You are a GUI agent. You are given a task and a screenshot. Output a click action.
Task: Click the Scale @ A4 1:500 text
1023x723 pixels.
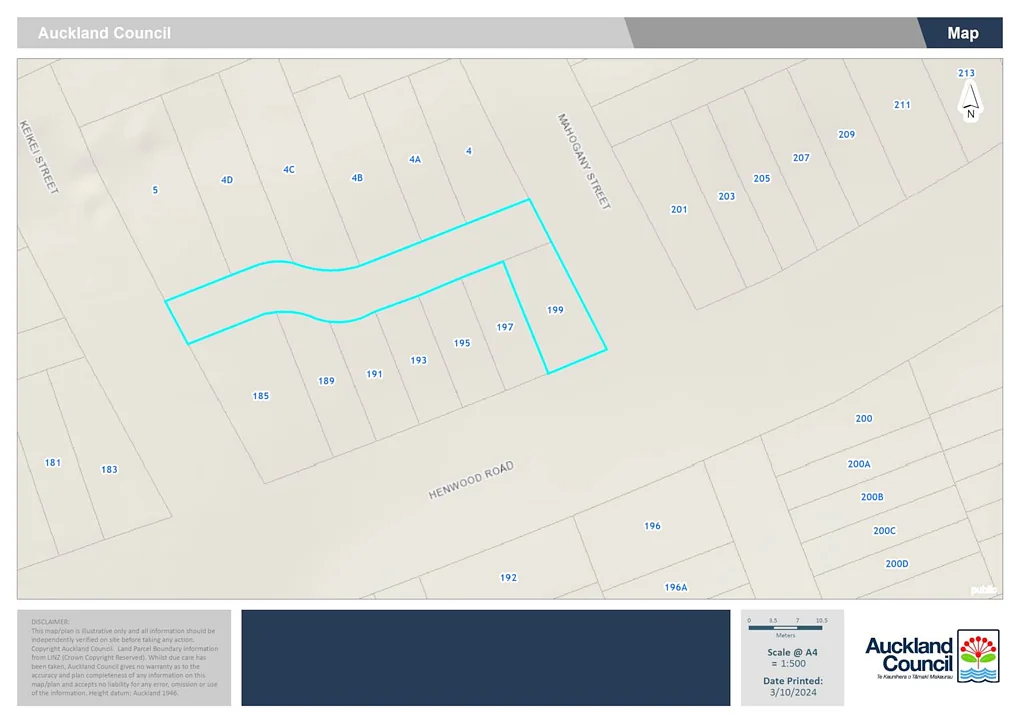click(792, 658)
